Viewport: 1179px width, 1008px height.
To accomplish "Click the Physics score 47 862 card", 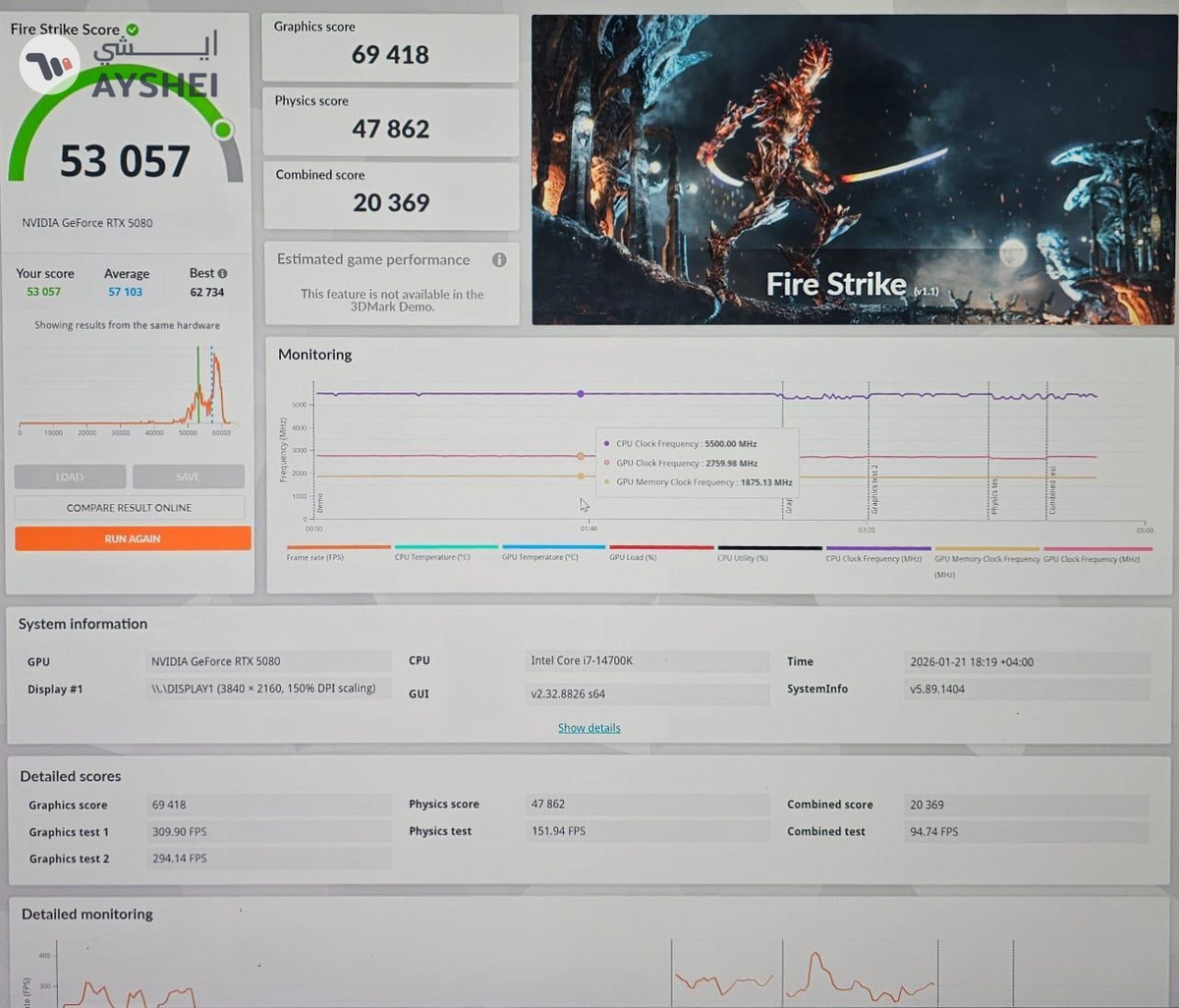I will (x=390, y=122).
